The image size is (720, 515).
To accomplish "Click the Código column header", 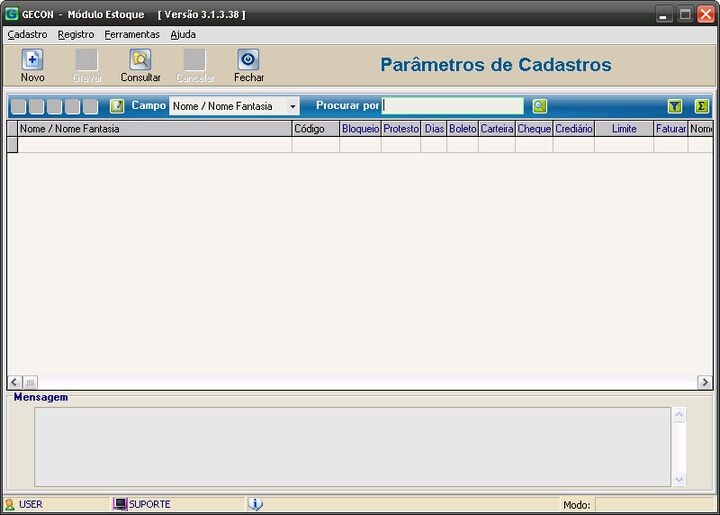I will 315,129.
